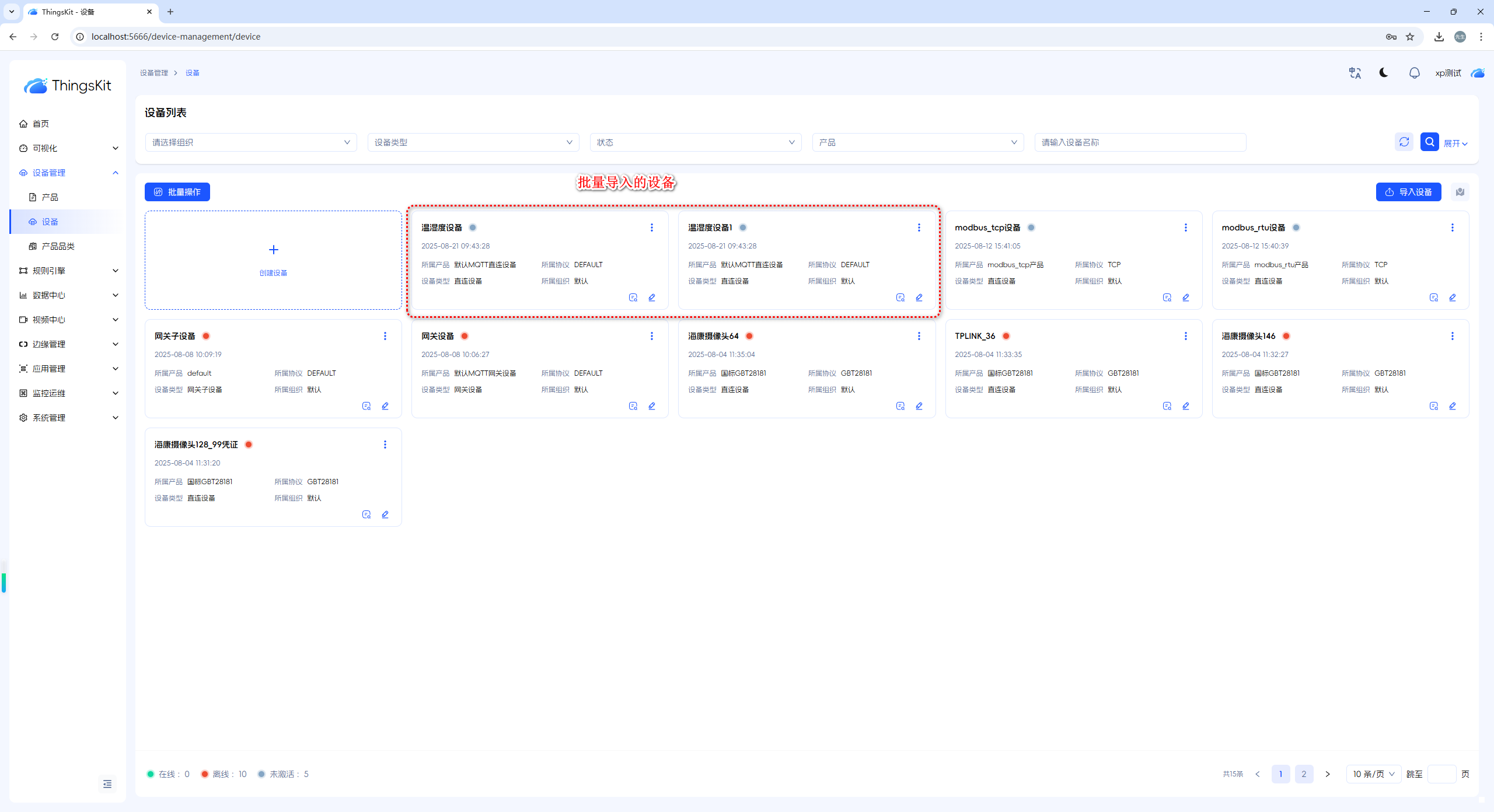1494x812 pixels.
Task: Toggle dark mode moon icon
Action: (1384, 73)
